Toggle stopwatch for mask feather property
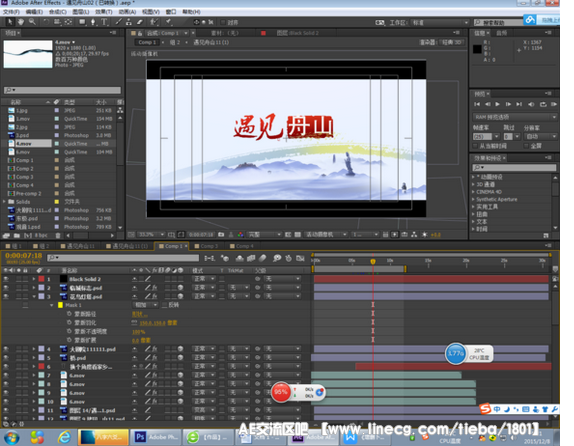The height and width of the screenshot is (446, 574). 69,323
